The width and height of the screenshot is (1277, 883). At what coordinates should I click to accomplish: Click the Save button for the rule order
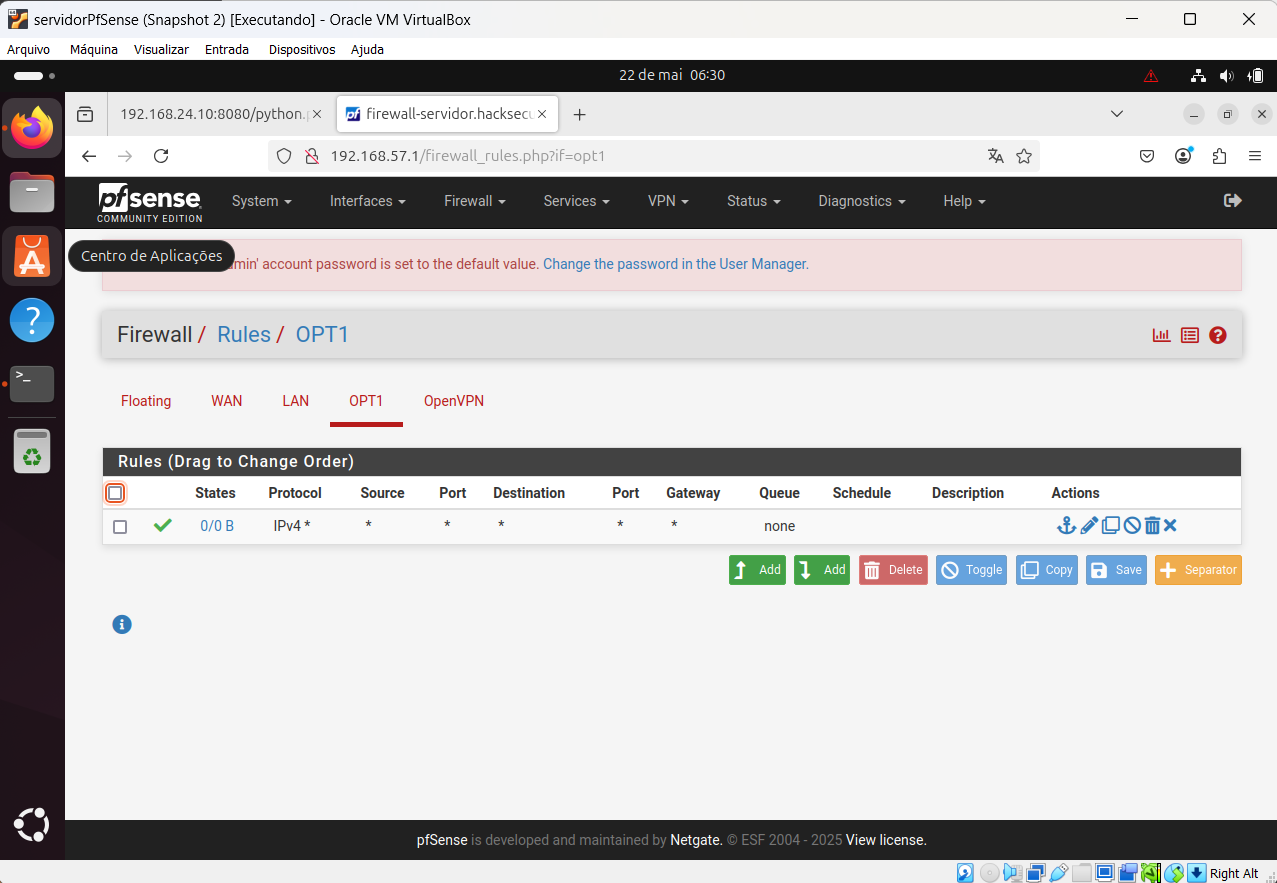pos(1116,570)
